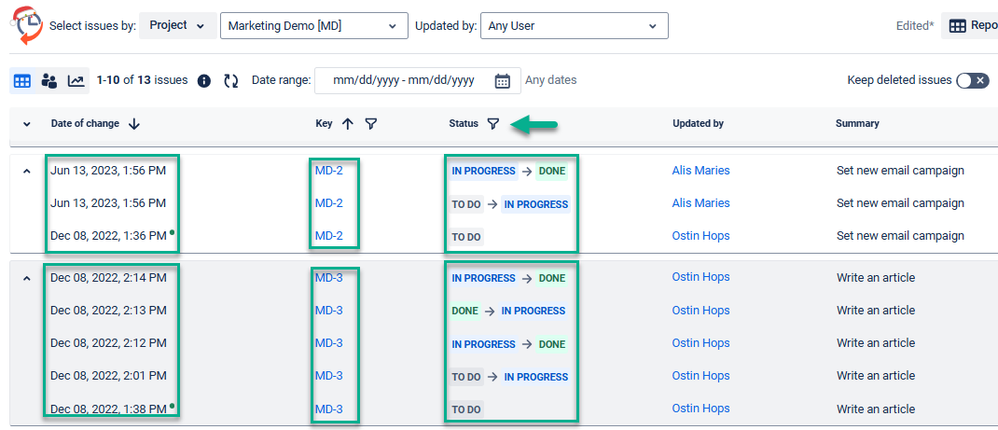998x430 pixels.
Task: Click the Updated by column header
Action: [x=698, y=124]
